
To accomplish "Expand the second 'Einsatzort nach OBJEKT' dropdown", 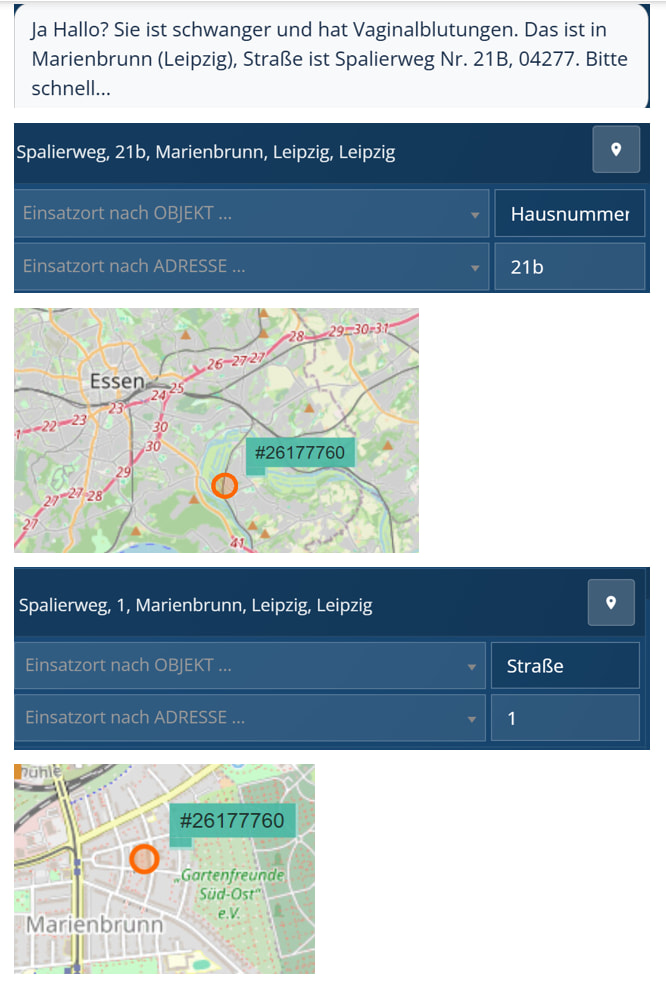I will pyautogui.click(x=250, y=665).
